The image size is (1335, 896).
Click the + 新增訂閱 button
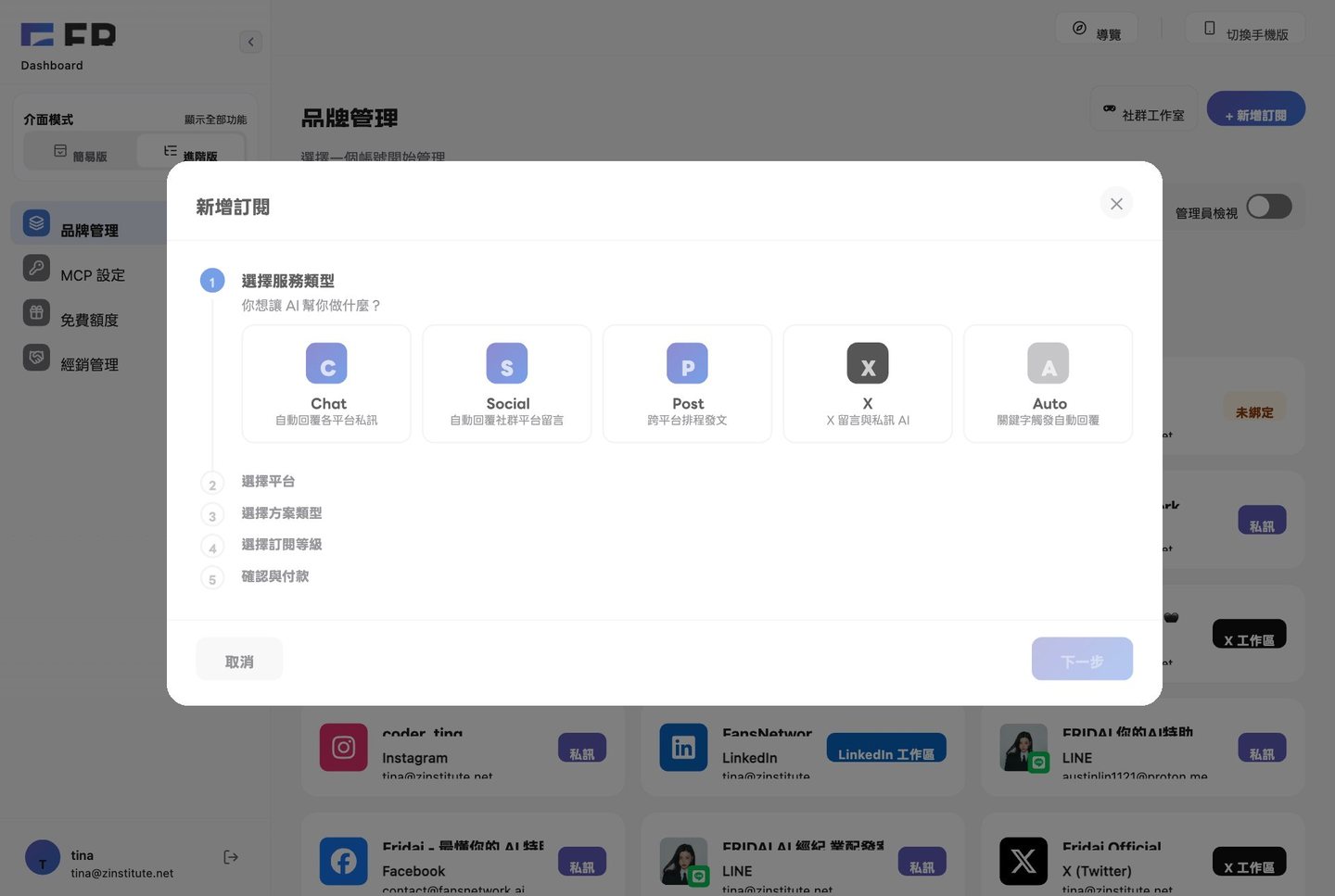pyautogui.click(x=1256, y=110)
